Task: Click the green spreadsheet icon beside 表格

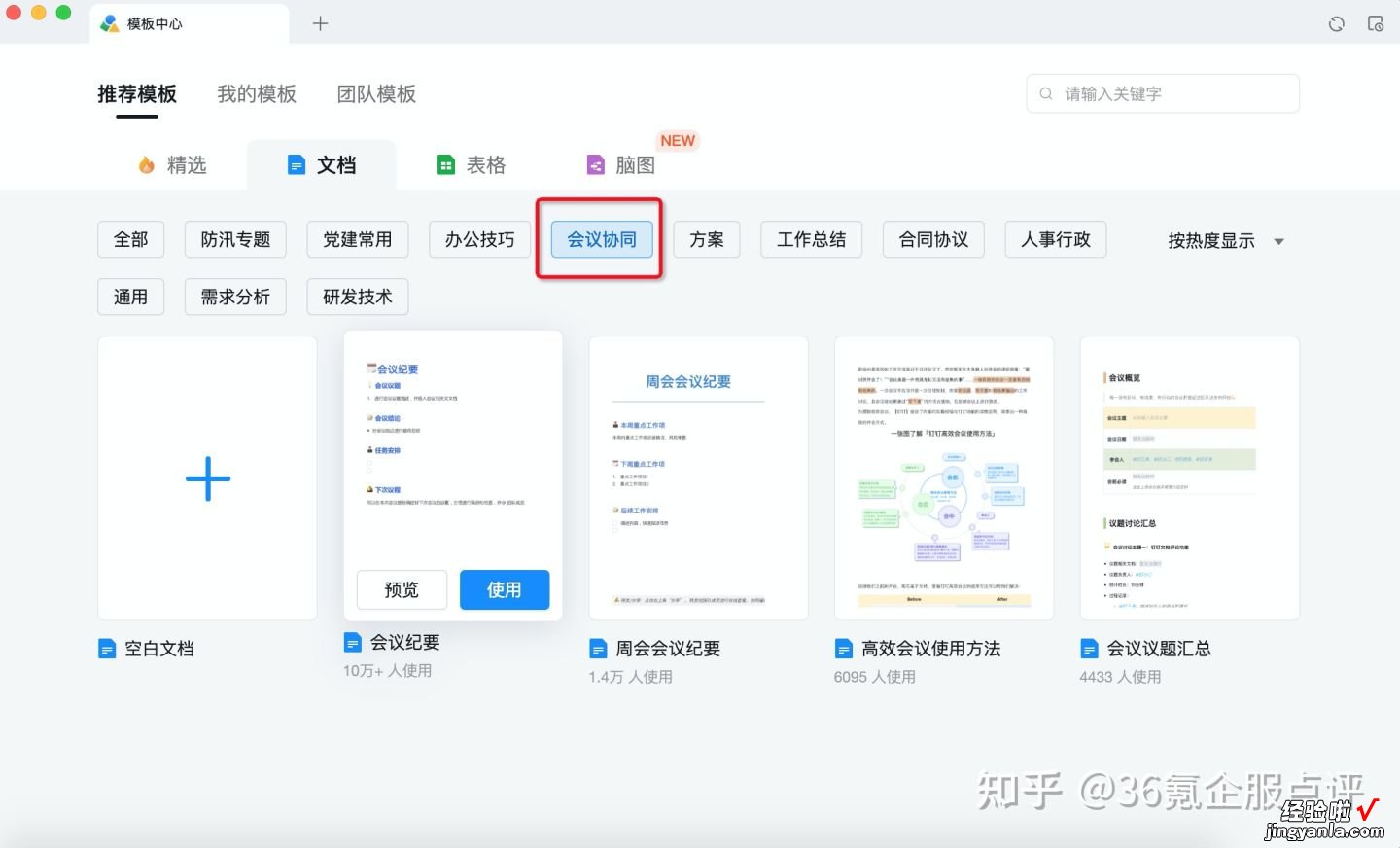Action: pyautogui.click(x=446, y=165)
